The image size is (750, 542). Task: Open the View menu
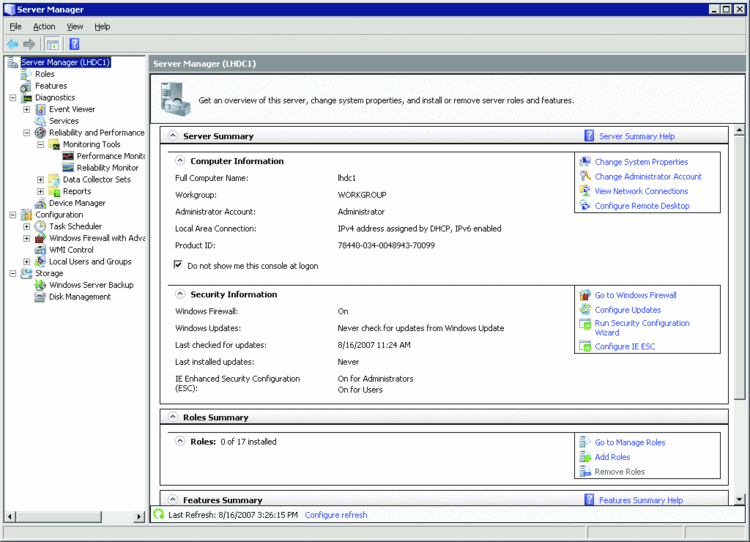75,27
